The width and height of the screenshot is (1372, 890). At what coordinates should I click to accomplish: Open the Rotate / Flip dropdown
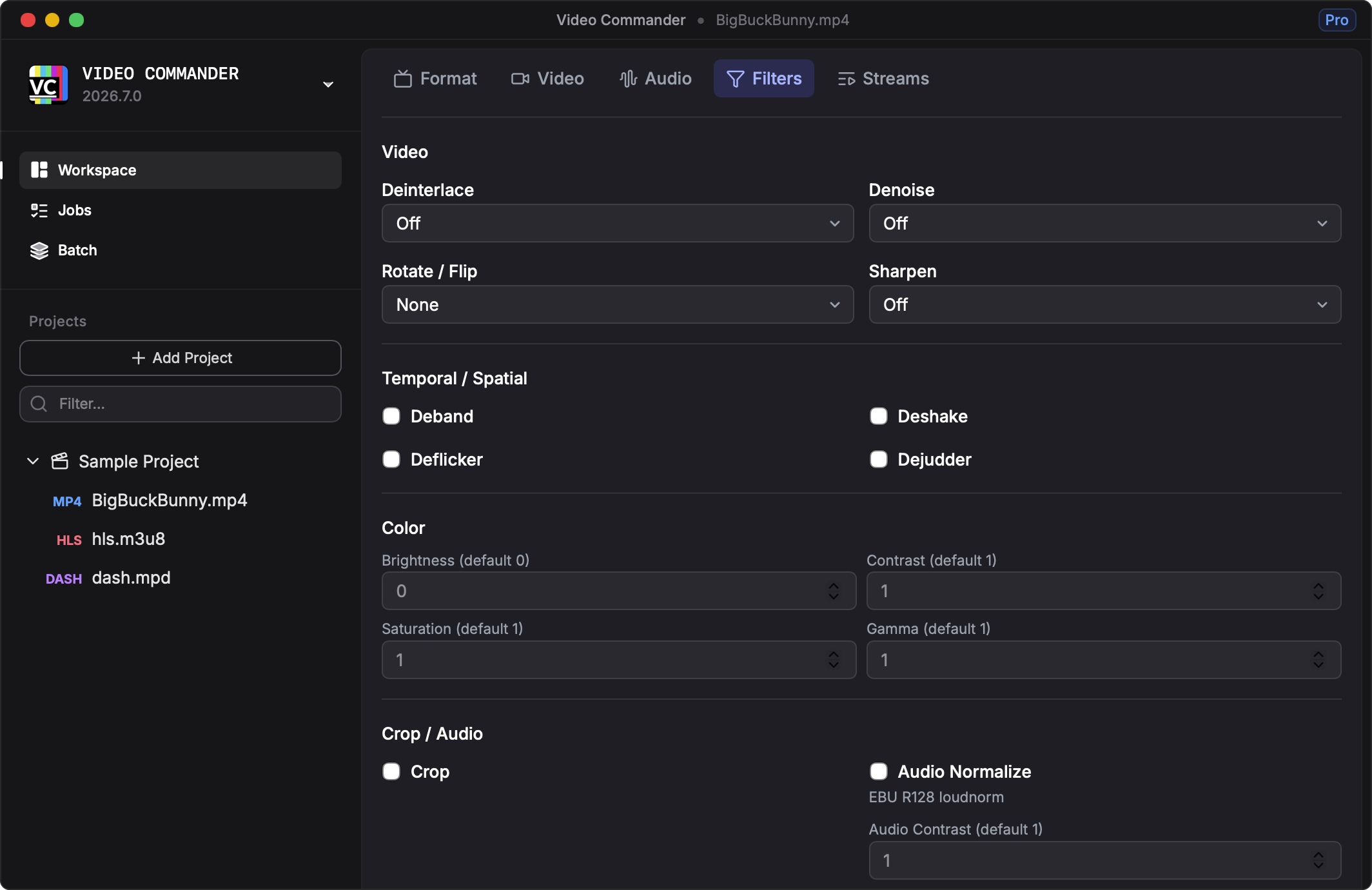[x=617, y=304]
